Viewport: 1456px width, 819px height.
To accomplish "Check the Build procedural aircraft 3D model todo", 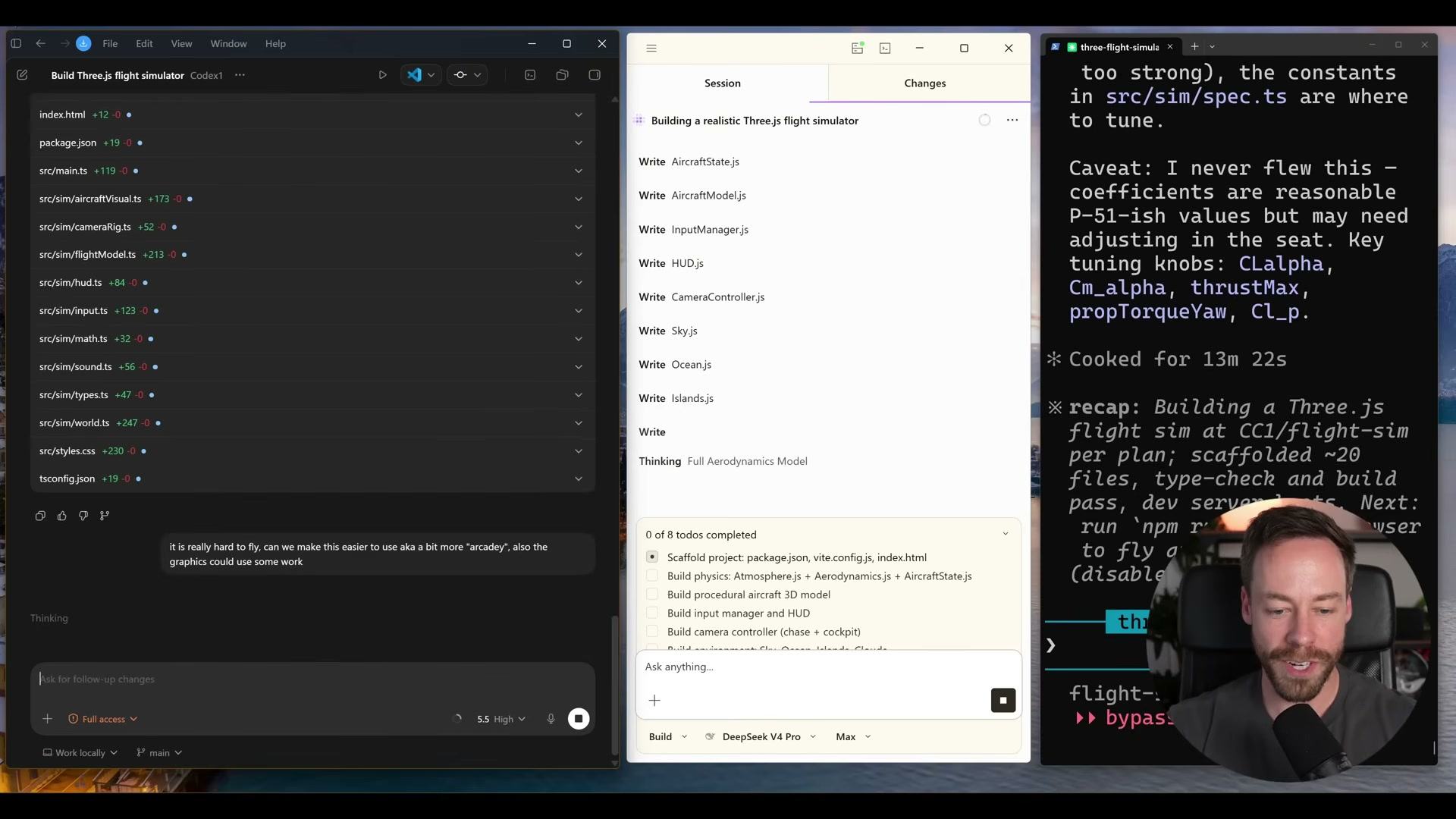I will 652,595.
